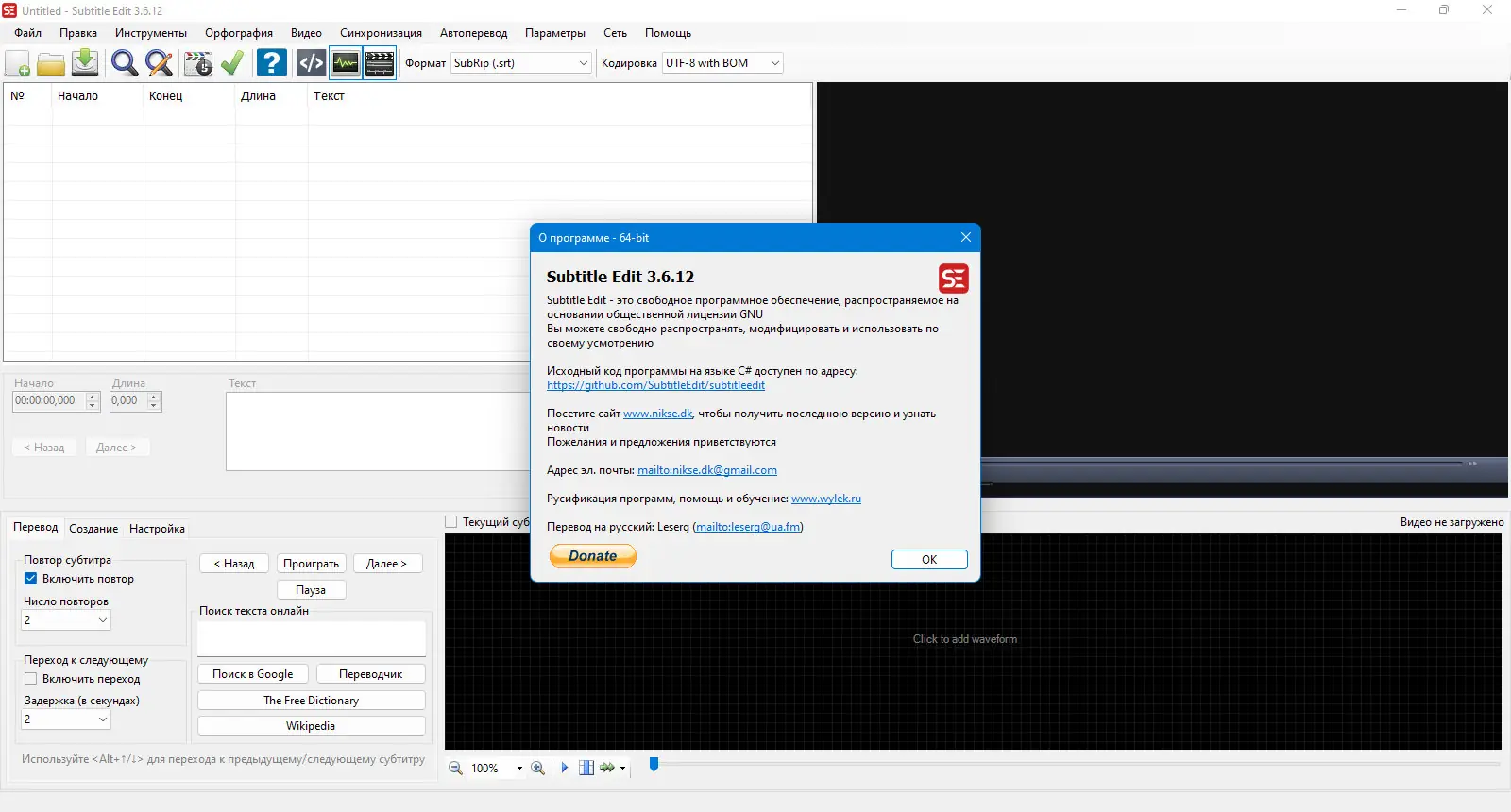This screenshot has height=812, width=1511.
Task: Enable the 'Включить повтор' checkbox
Action: pyautogui.click(x=31, y=578)
